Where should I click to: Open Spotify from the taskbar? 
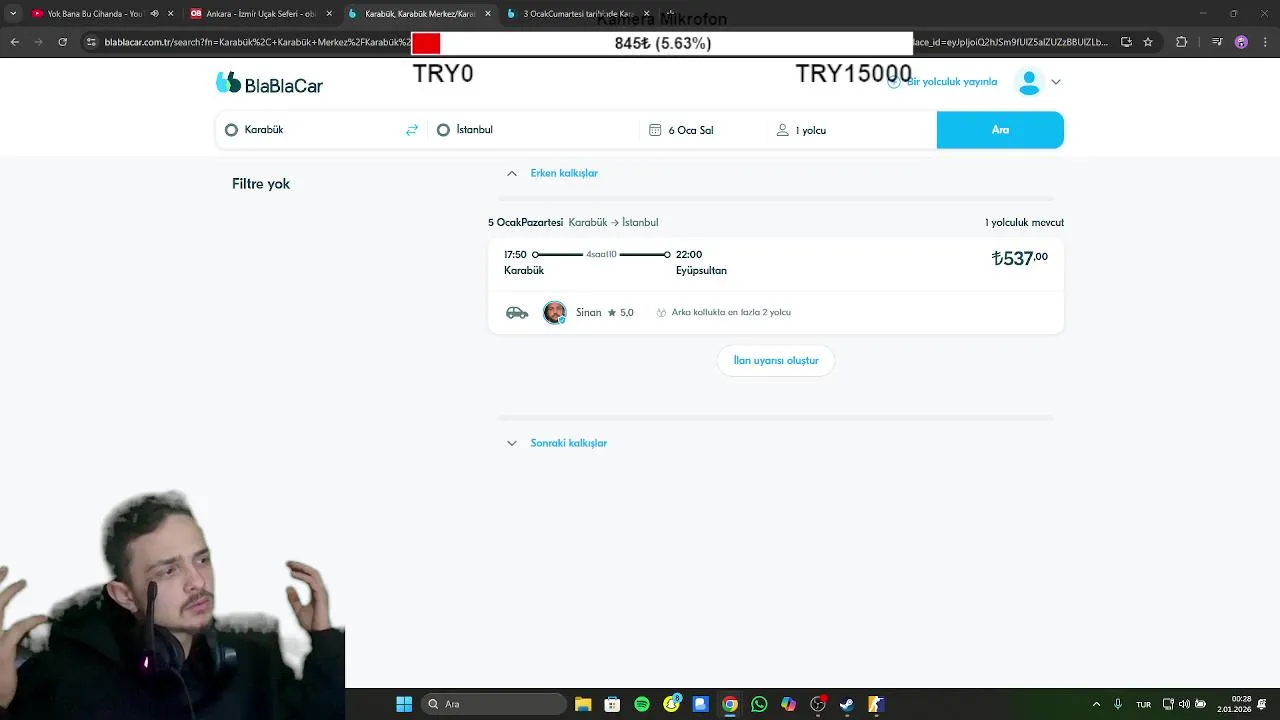pos(642,704)
